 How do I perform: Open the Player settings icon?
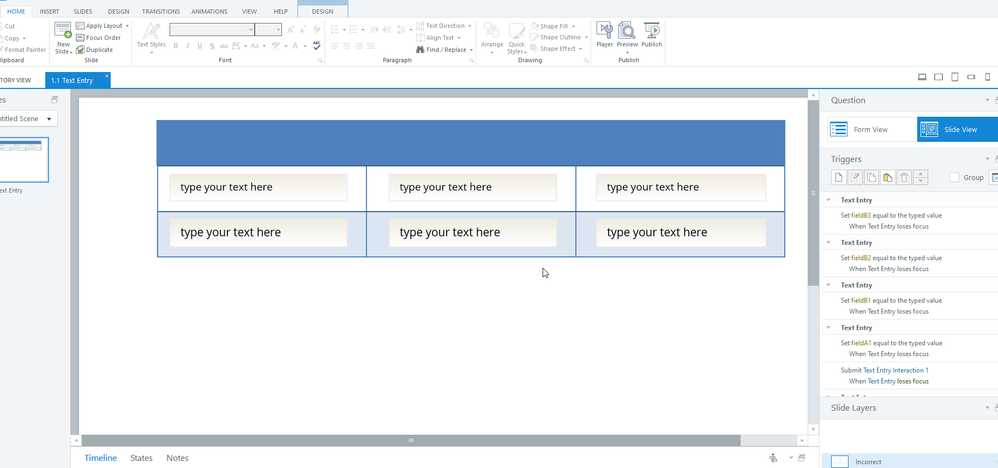(604, 31)
